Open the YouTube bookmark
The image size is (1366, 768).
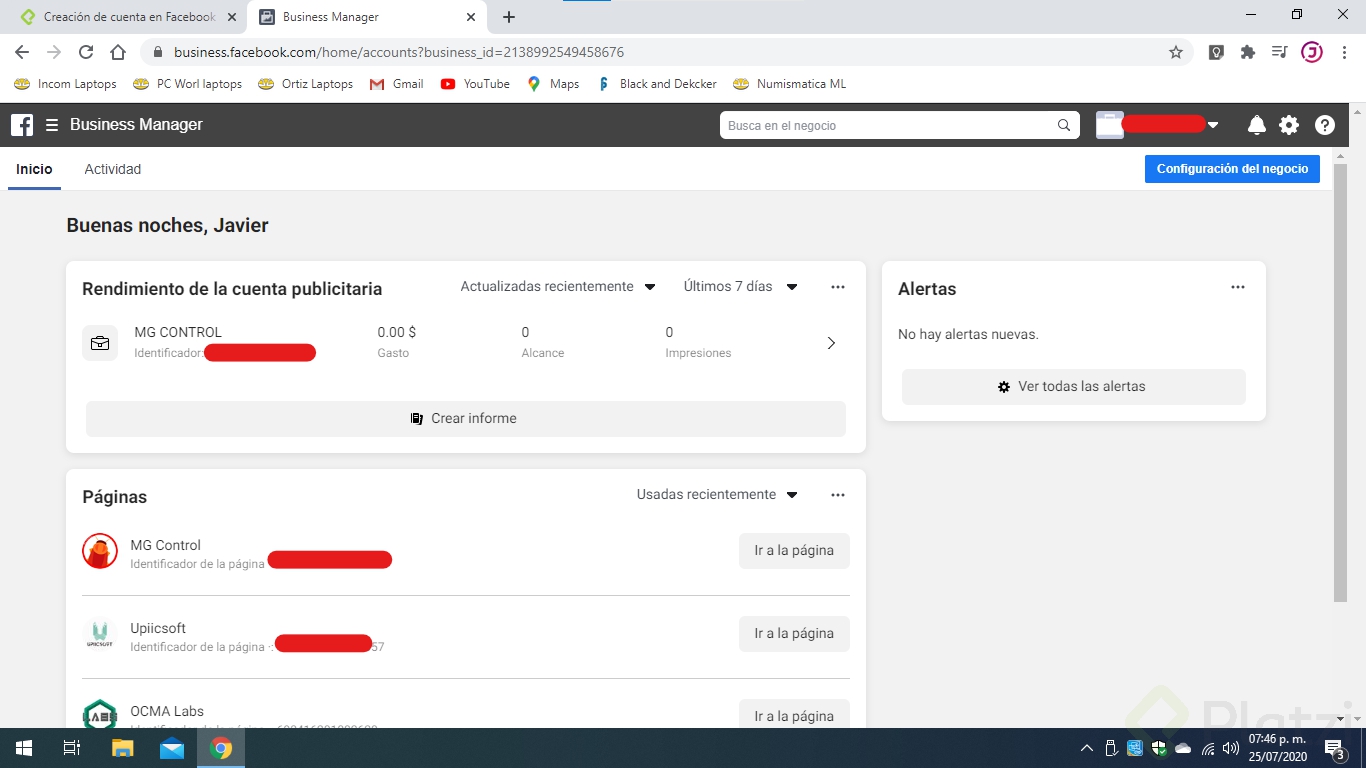[475, 84]
